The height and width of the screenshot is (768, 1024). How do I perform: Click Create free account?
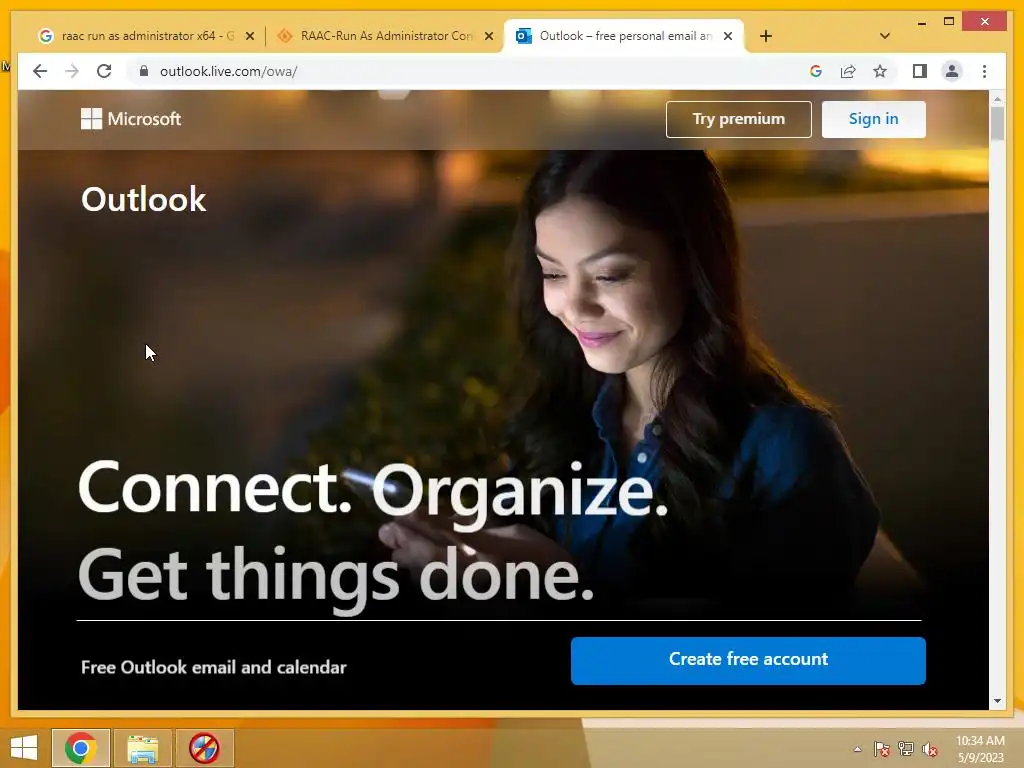(748, 660)
